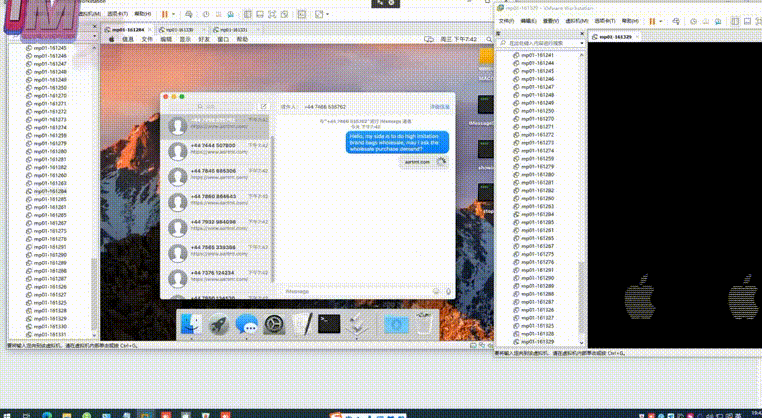The image size is (762, 418).
Task: Open 信息 menu in macOS menu bar
Action: pyautogui.click(x=128, y=39)
